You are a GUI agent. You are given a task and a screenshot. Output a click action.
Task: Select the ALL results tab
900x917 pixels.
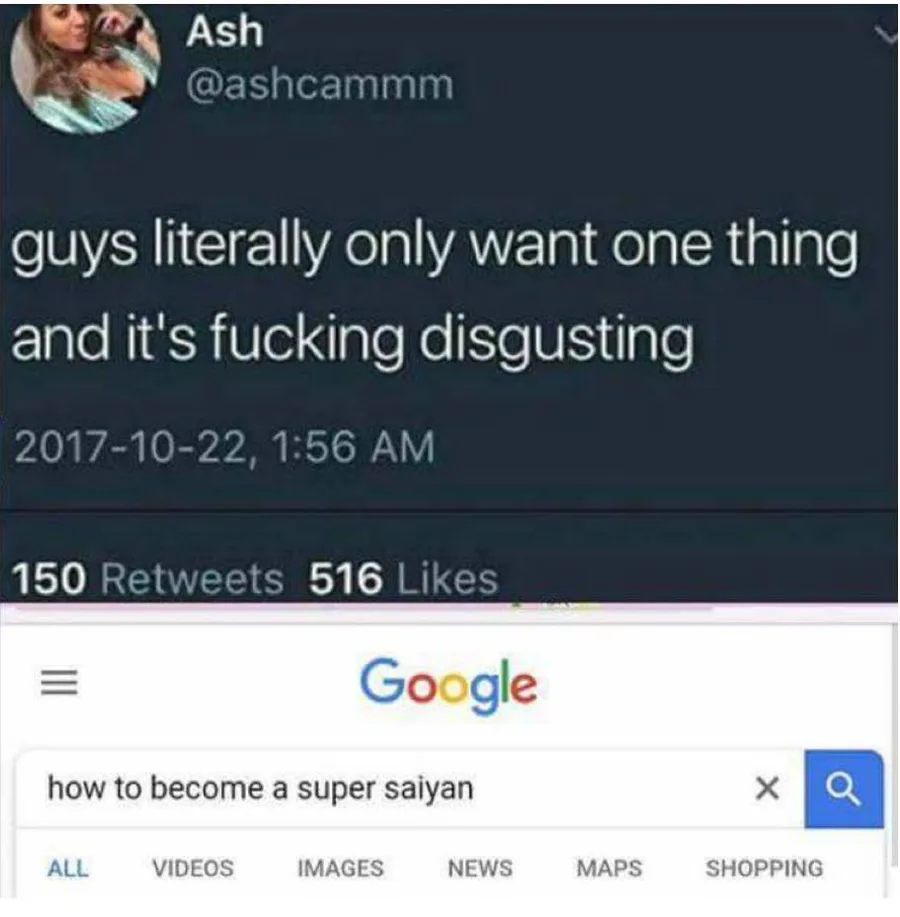pos(68,868)
